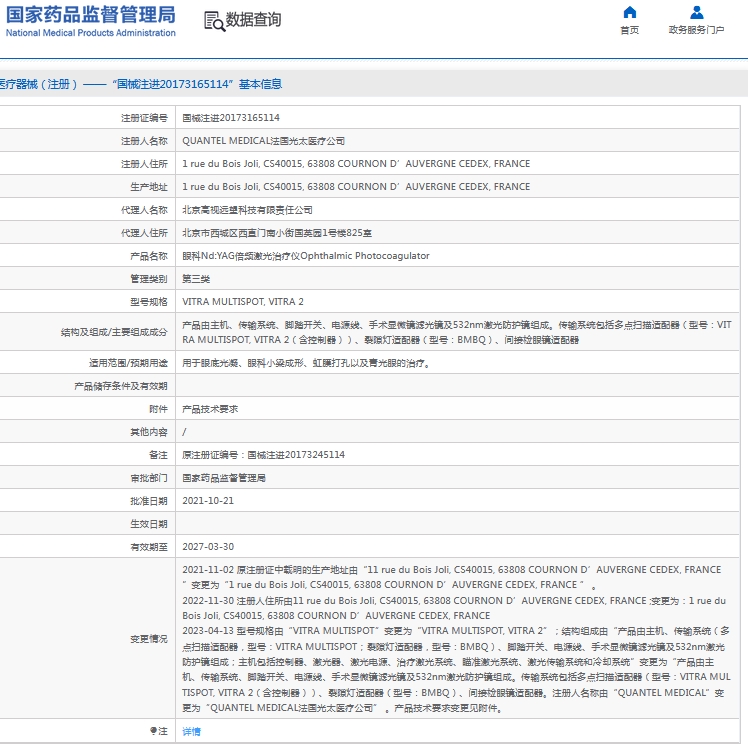Click the 变更情况 field label
This screenshot has height=749, width=748.
point(149,639)
